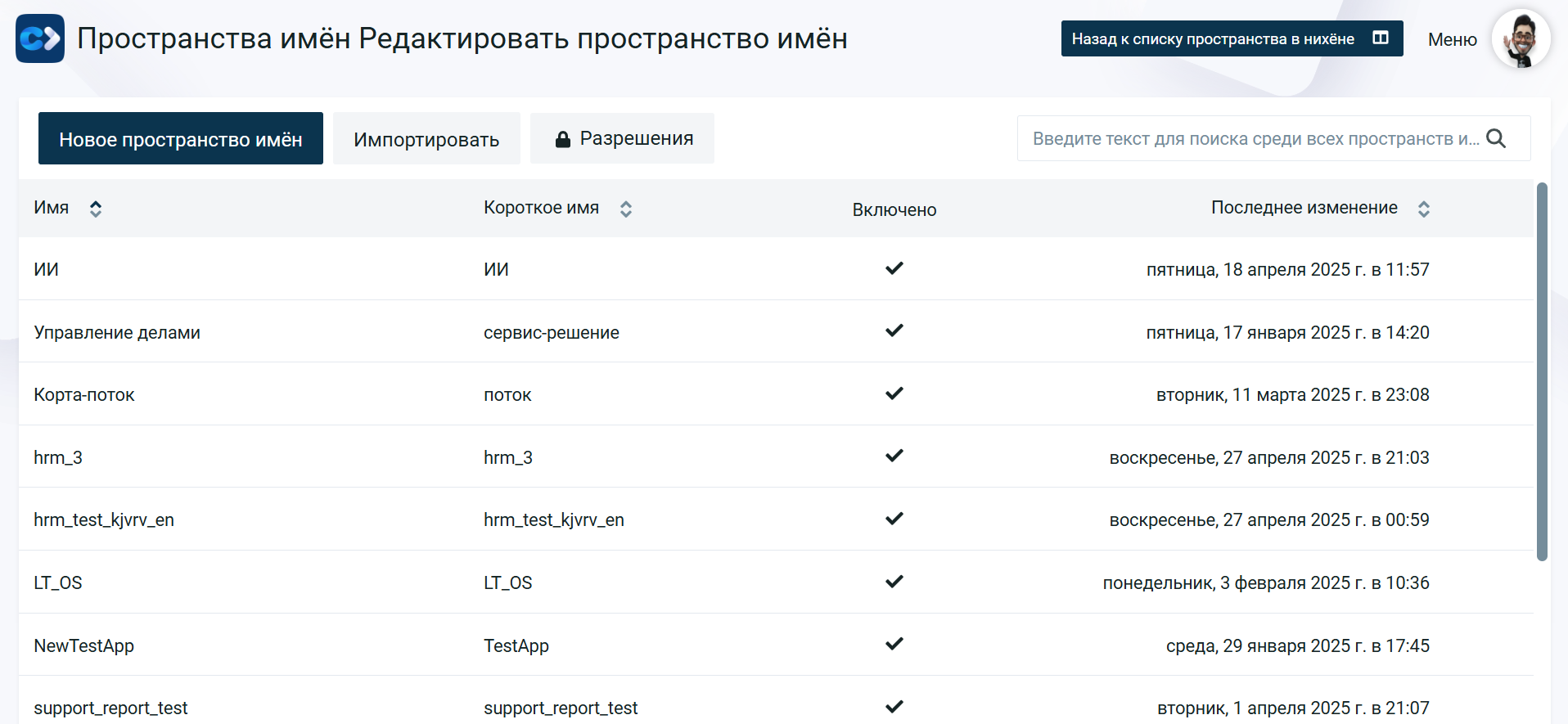Select the hrm_3 name cell

click(58, 457)
